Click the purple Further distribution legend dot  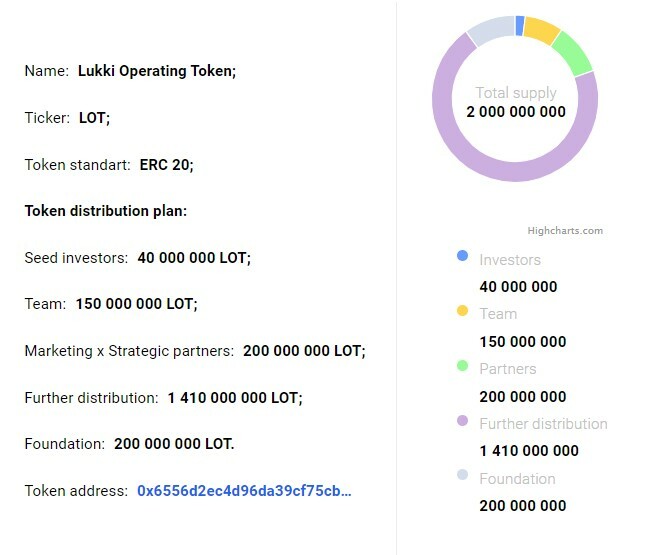click(x=462, y=421)
